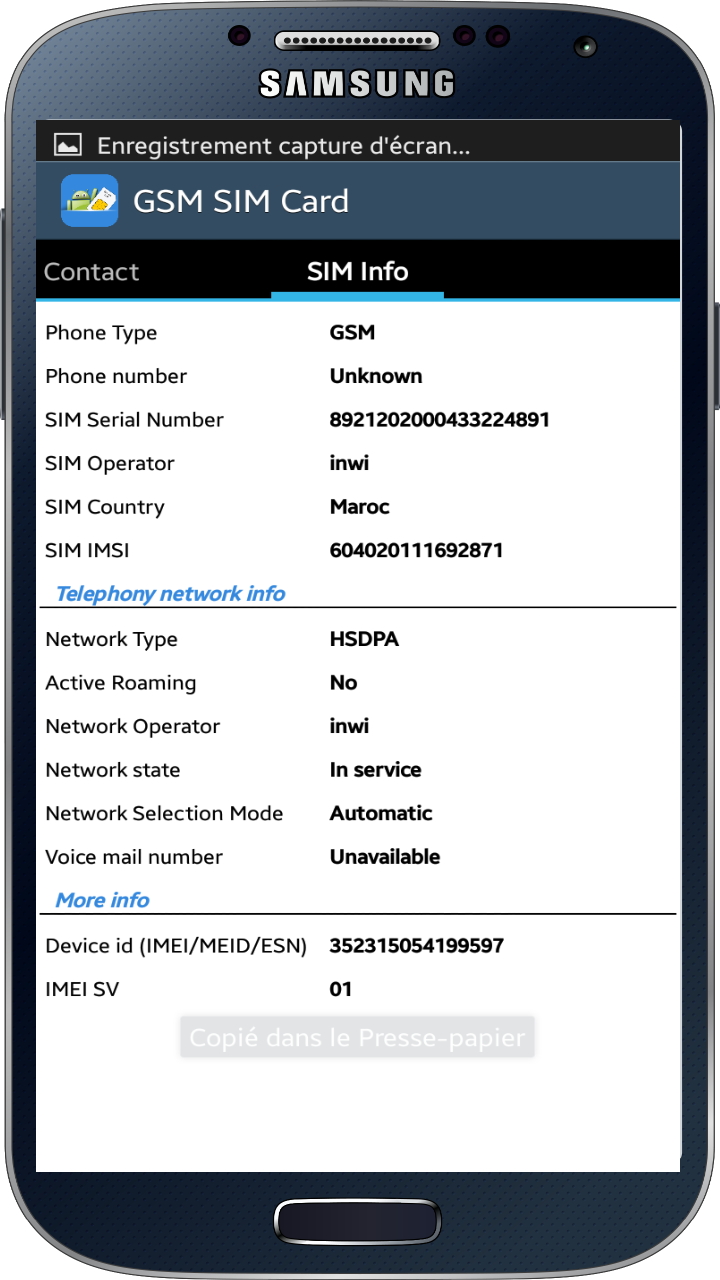
Task: Tap the Unknown phone number value
Action: pyautogui.click(x=376, y=376)
